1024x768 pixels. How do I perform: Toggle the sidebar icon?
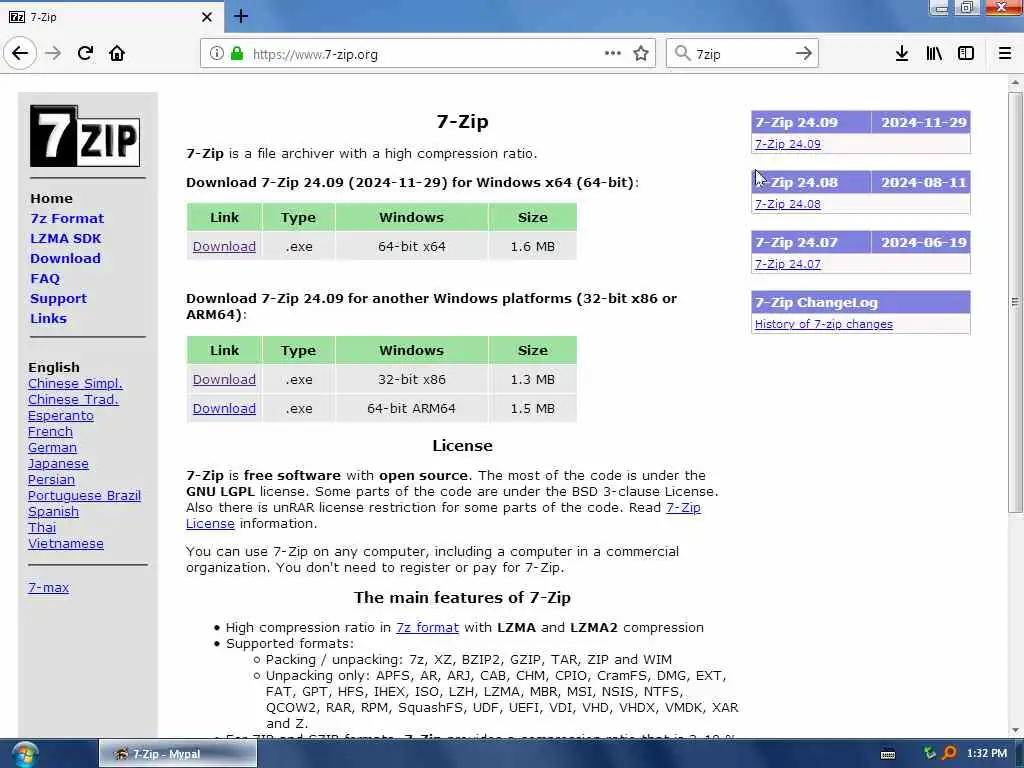point(966,54)
